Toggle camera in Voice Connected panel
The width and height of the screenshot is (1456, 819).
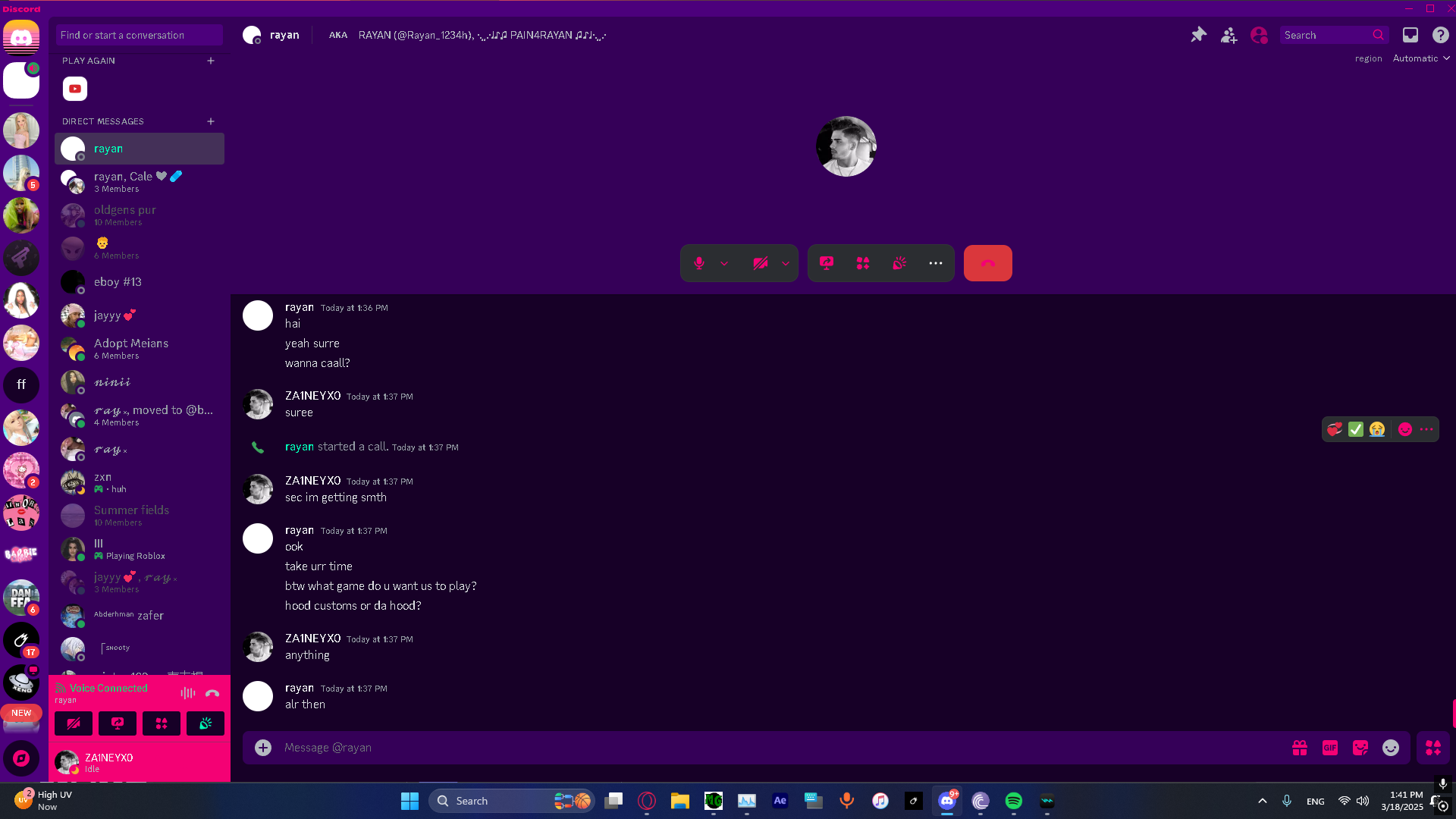pyautogui.click(x=74, y=723)
